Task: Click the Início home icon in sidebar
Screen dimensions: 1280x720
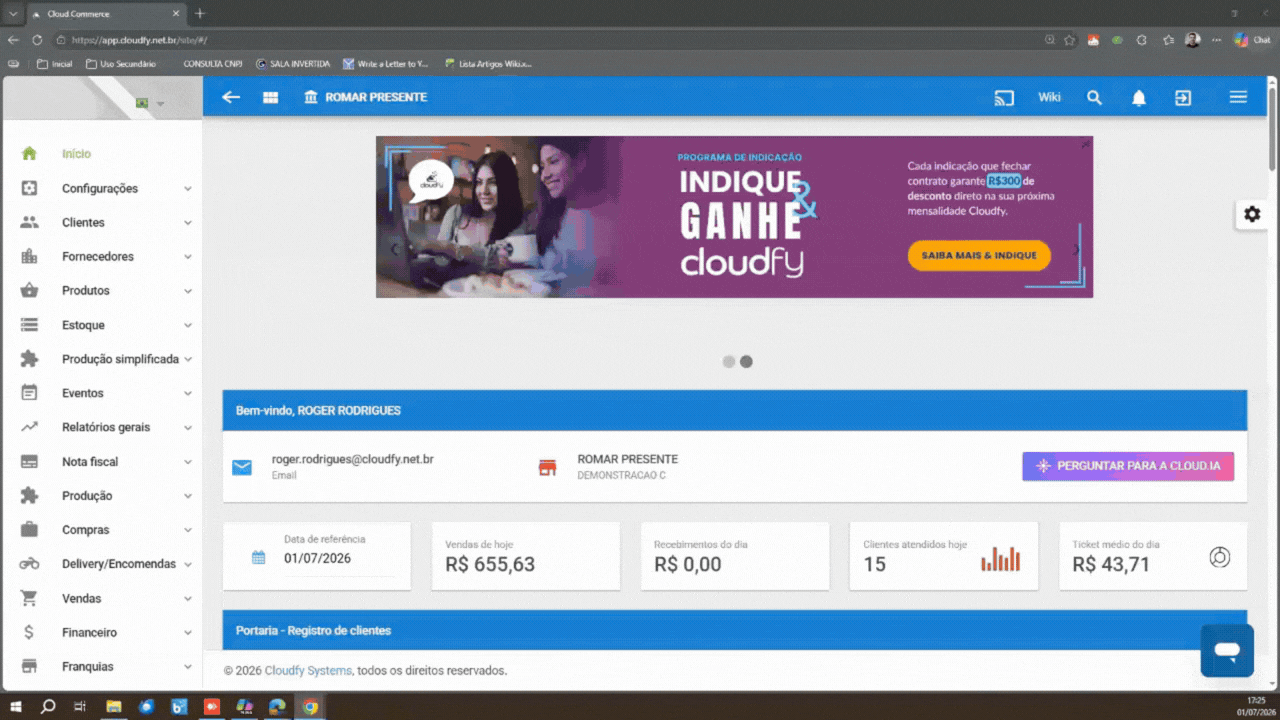Action: pyautogui.click(x=29, y=153)
